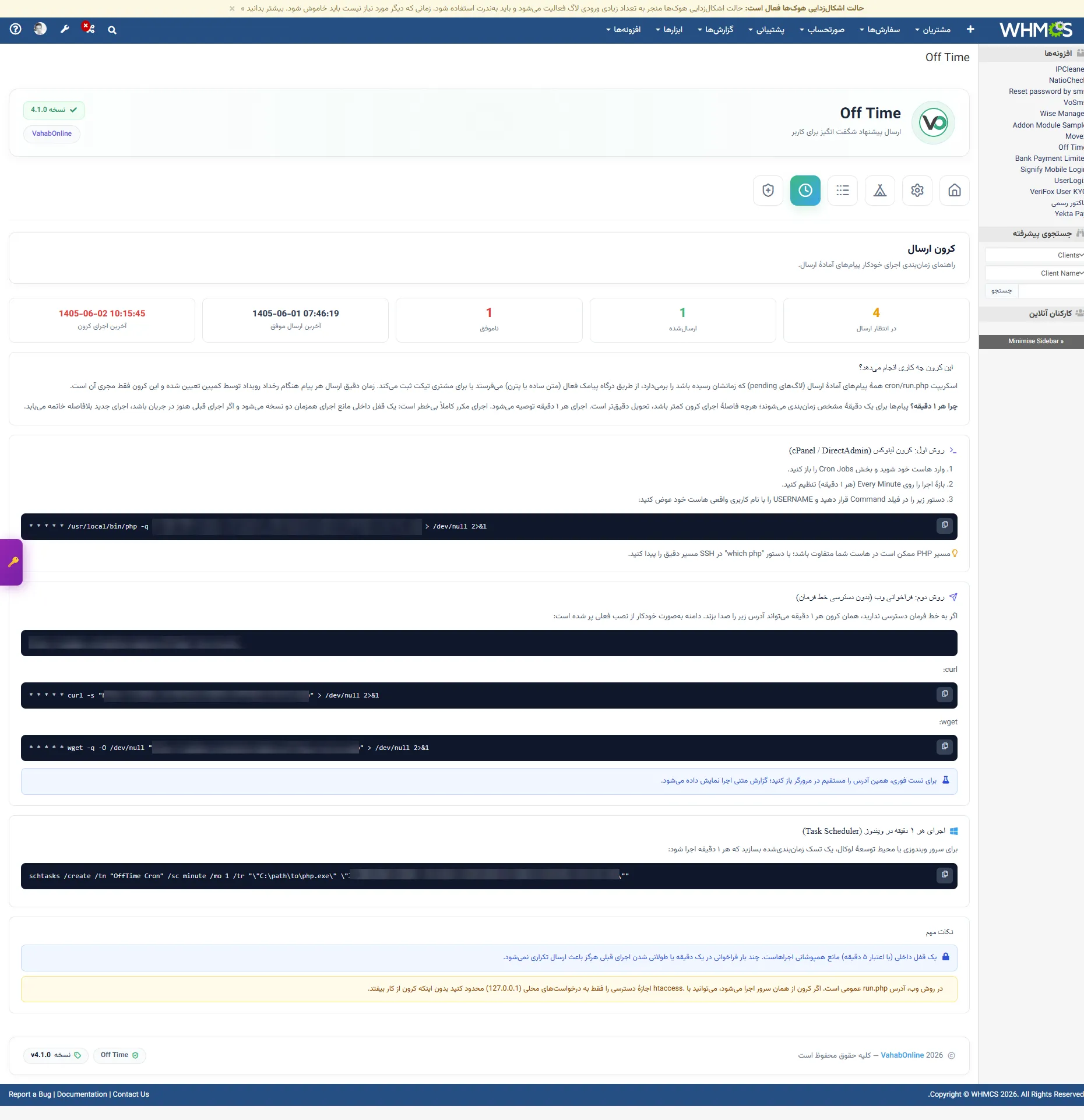
Task: Open the home icon tab
Action: coord(955,191)
